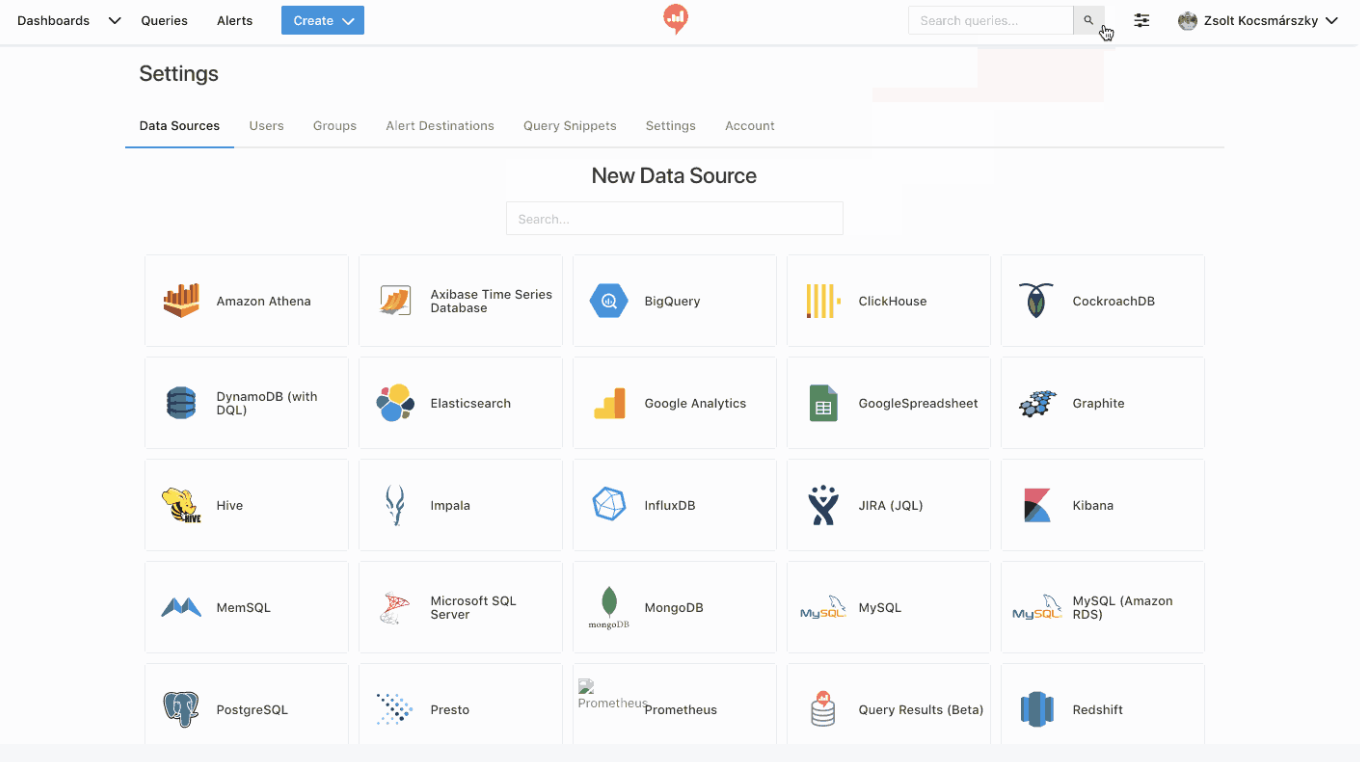Screen dimensions: 1360x762
Task: Switch to the Settings tab
Action: point(670,126)
